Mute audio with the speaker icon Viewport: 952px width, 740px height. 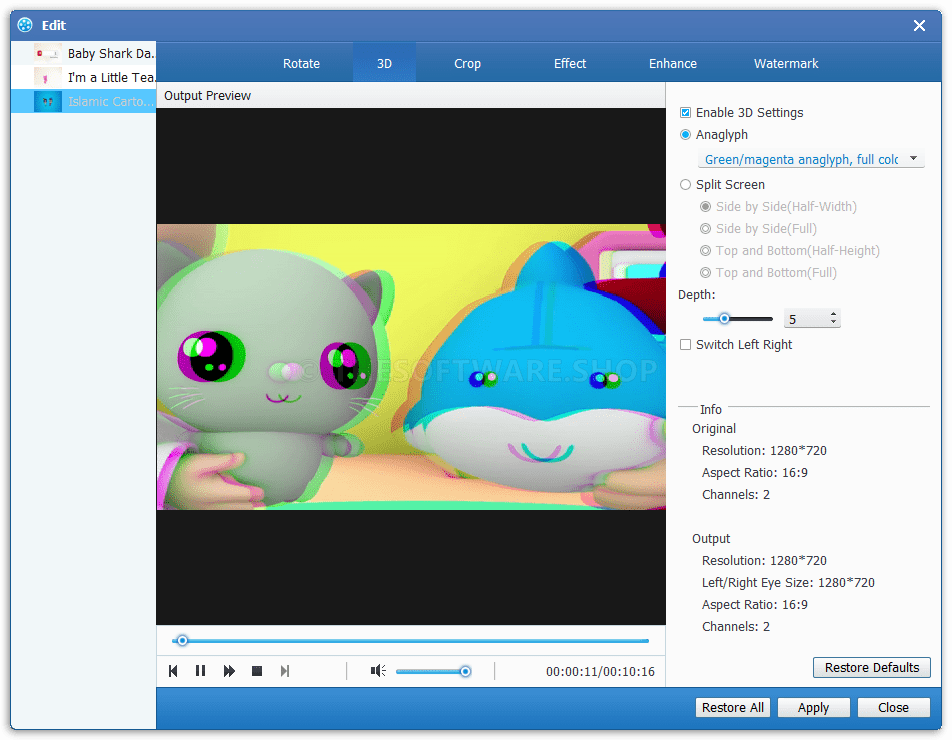[x=378, y=670]
